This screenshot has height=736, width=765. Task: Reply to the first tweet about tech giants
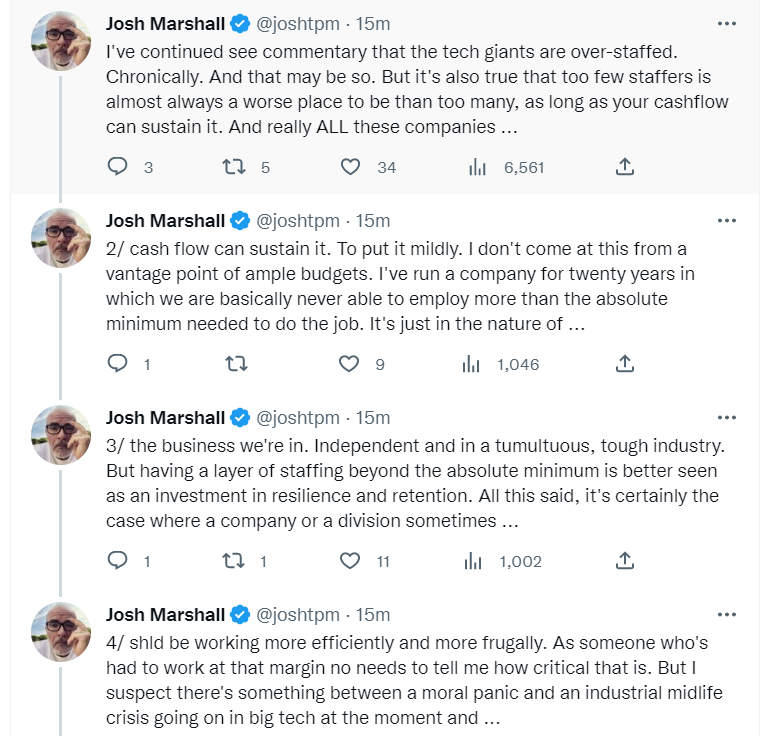pyautogui.click(x=119, y=167)
